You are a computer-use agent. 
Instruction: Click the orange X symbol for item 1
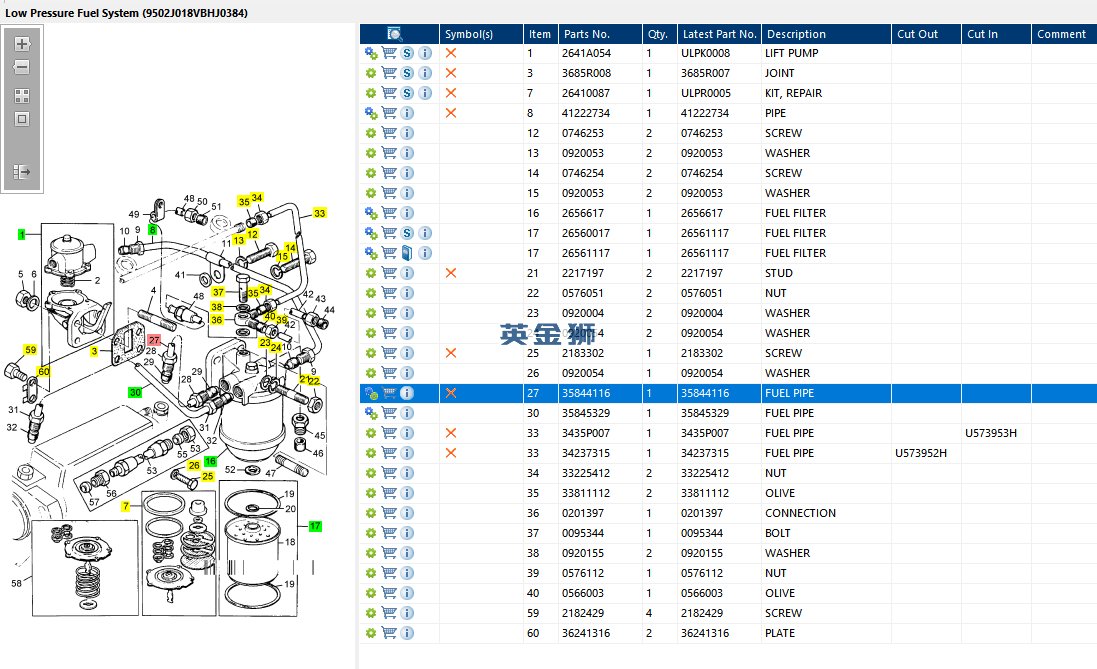tap(451, 53)
